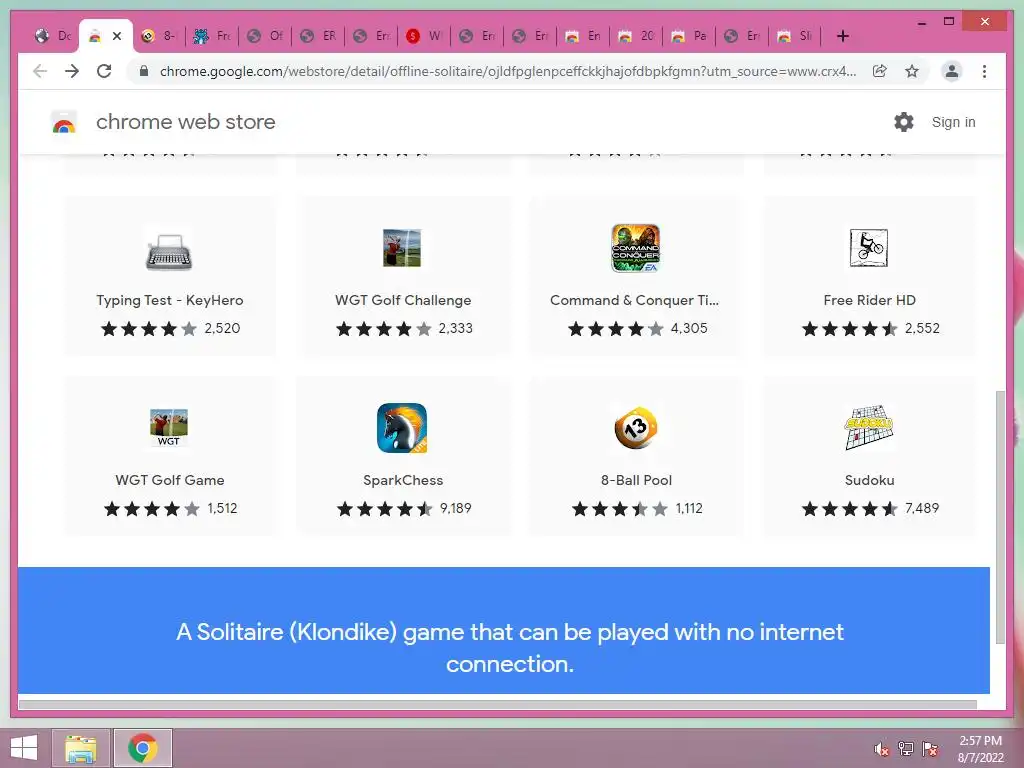Open the WGT Golf Challenge app icon
The width and height of the screenshot is (1024, 768).
tap(402, 248)
